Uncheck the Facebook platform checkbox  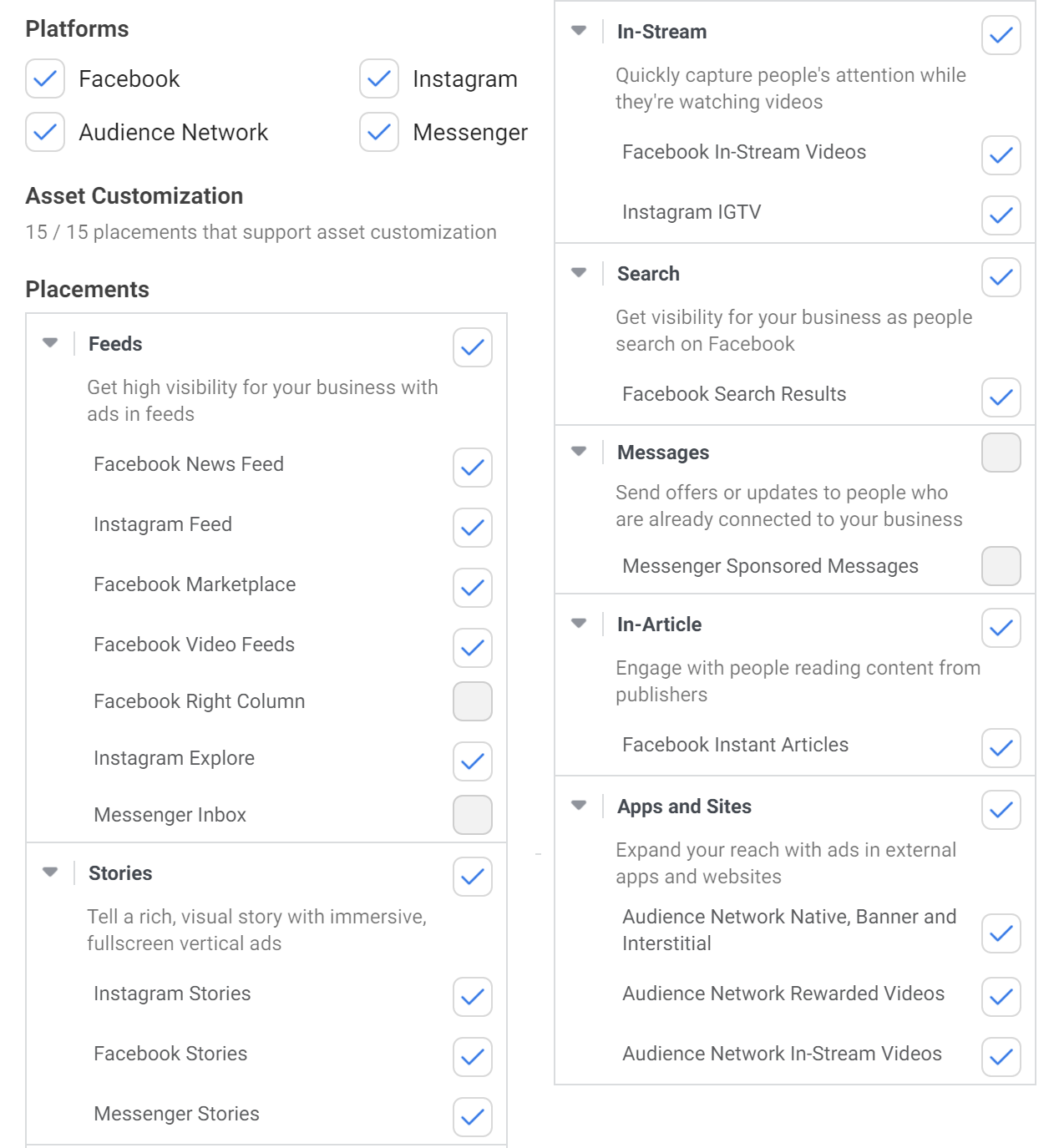[x=45, y=78]
